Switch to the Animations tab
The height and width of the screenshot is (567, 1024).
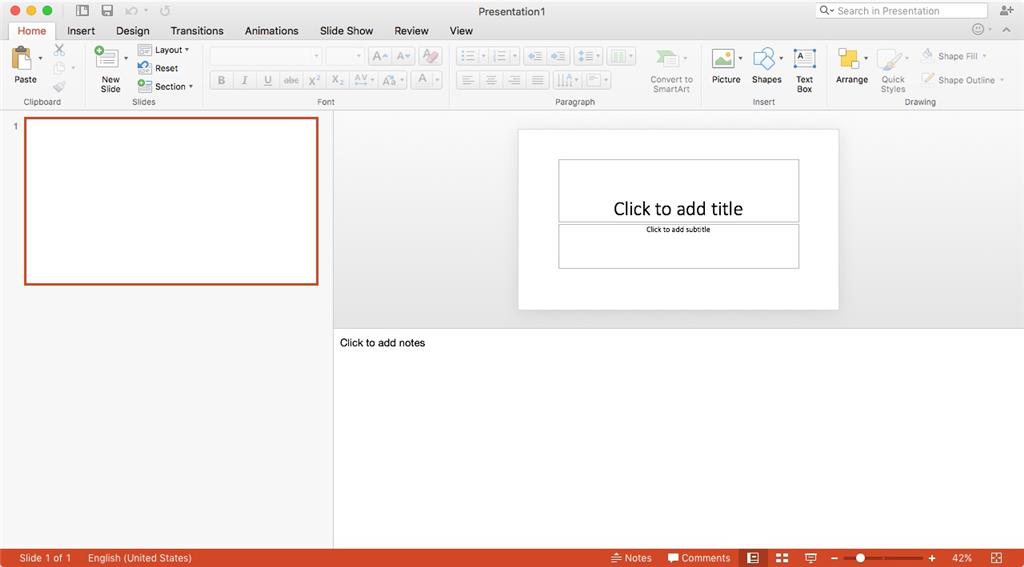click(272, 31)
